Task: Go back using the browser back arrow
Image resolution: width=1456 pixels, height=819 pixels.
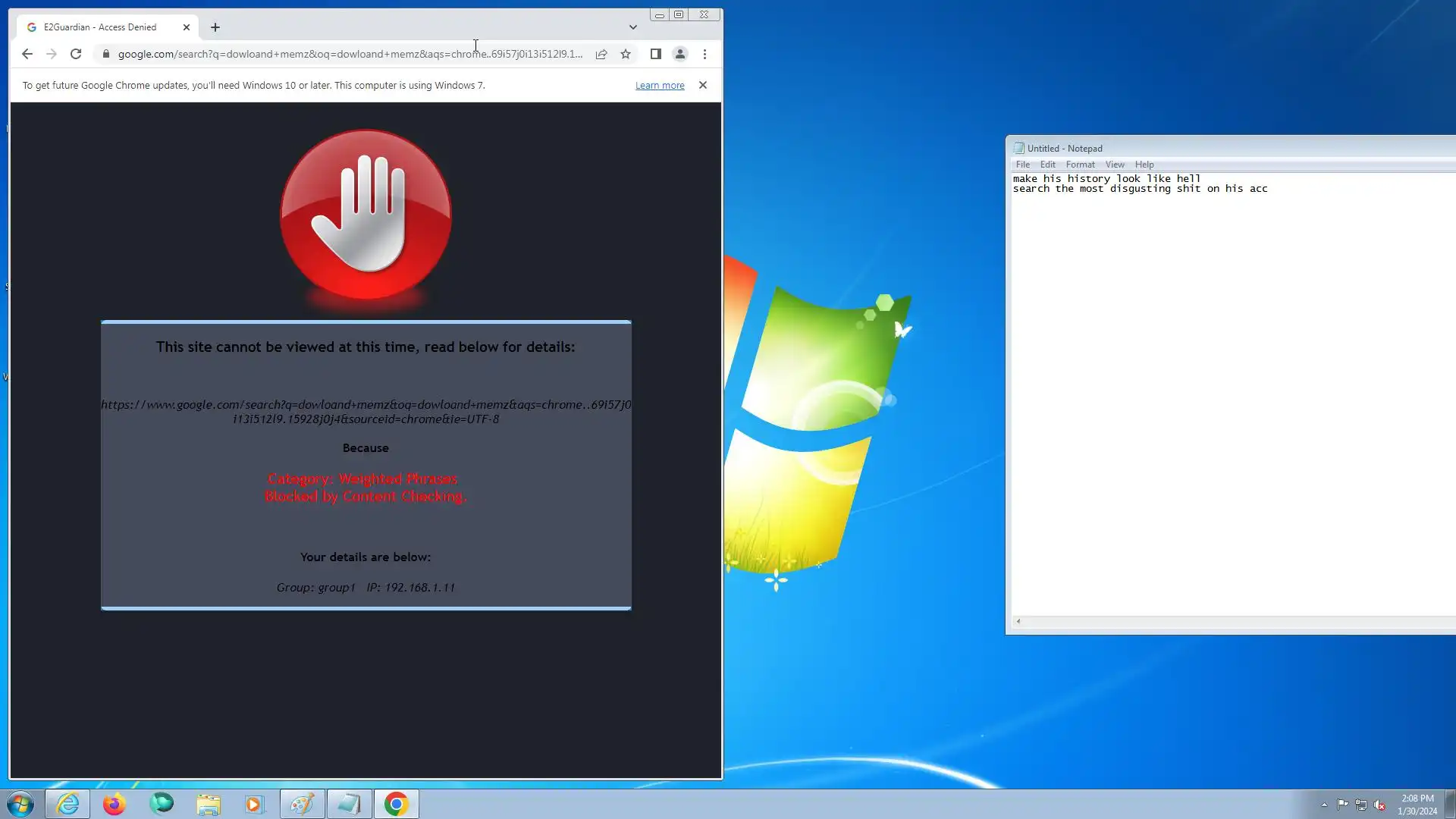Action: coord(27,54)
